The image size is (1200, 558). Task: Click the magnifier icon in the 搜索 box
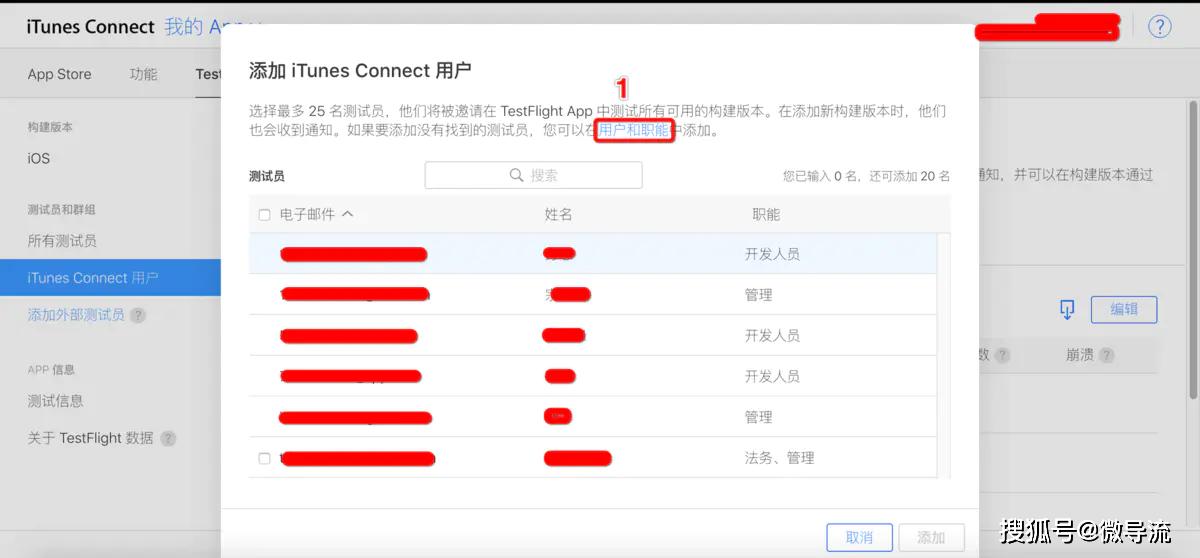pyautogui.click(x=517, y=175)
